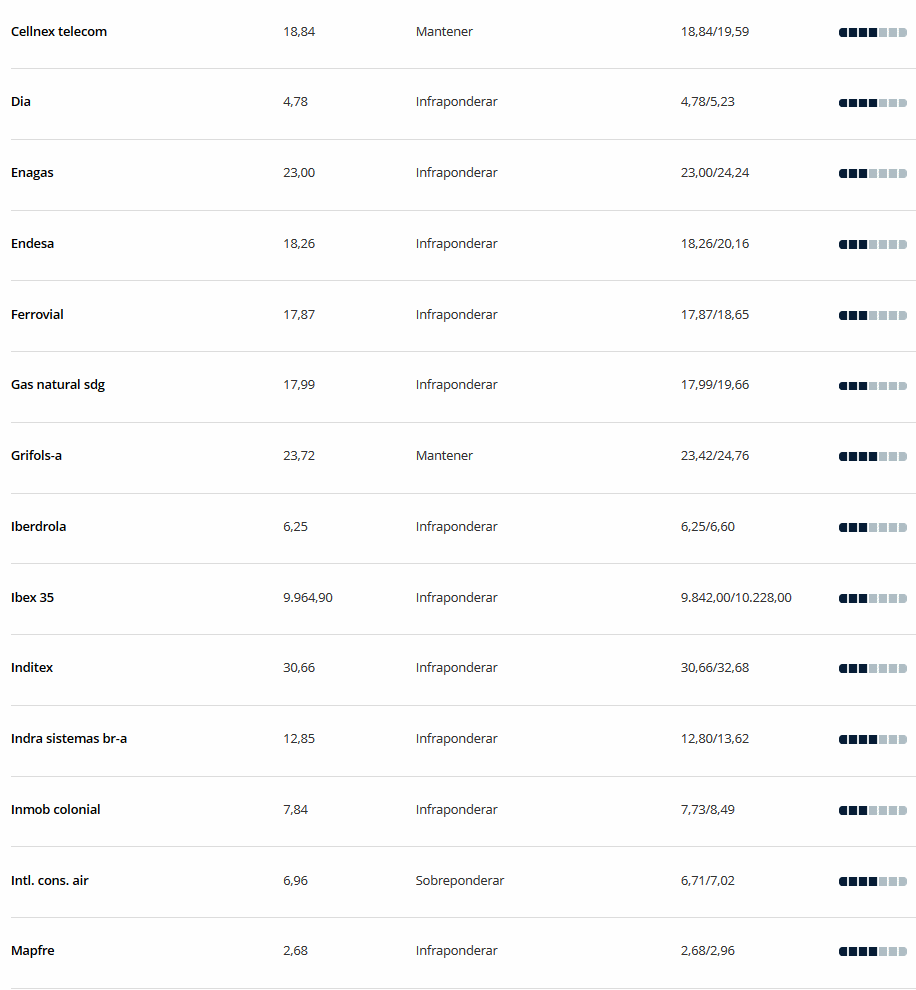Click the Mantener recommendation for Grifols-a
916x990 pixels.
pos(444,455)
